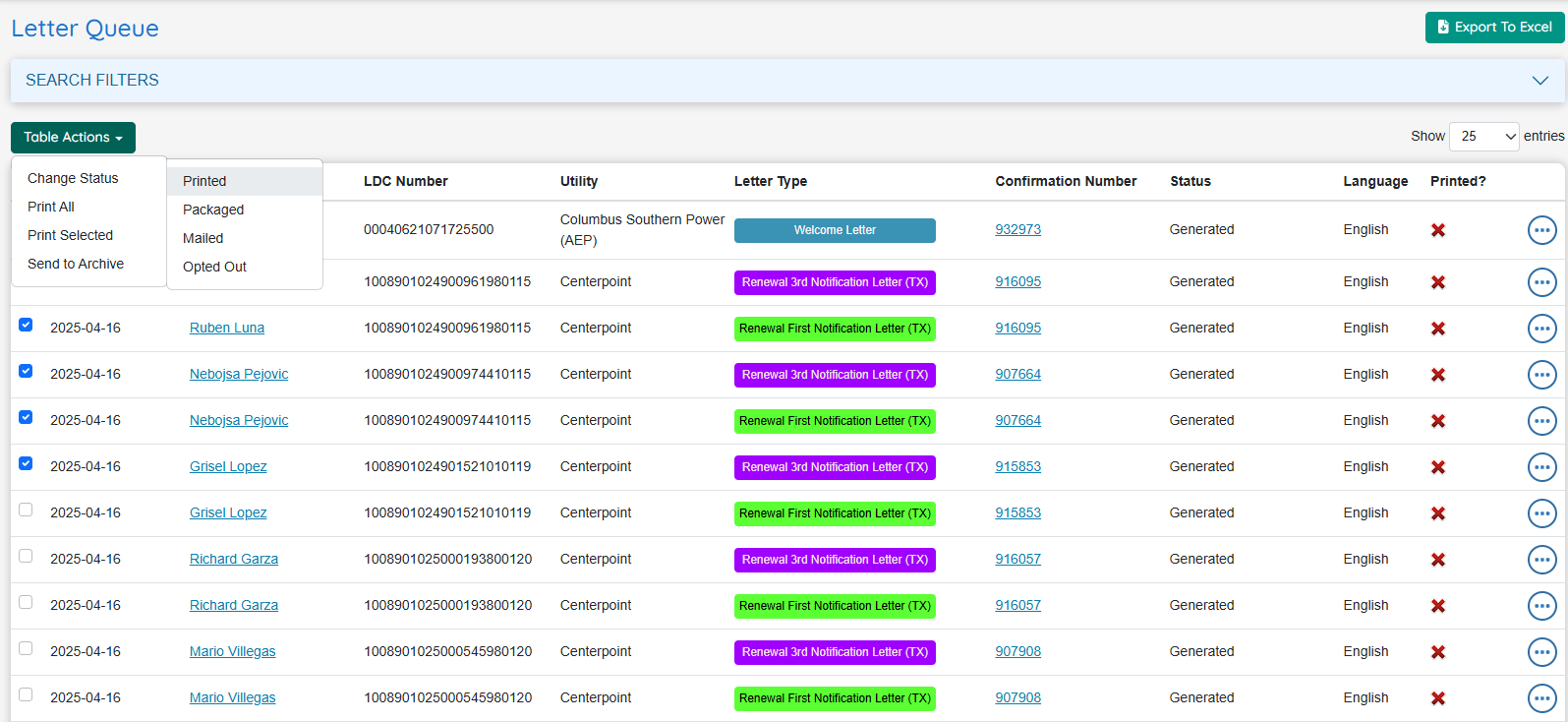
Task: Choose Send to Archive option
Action: click(x=88, y=264)
